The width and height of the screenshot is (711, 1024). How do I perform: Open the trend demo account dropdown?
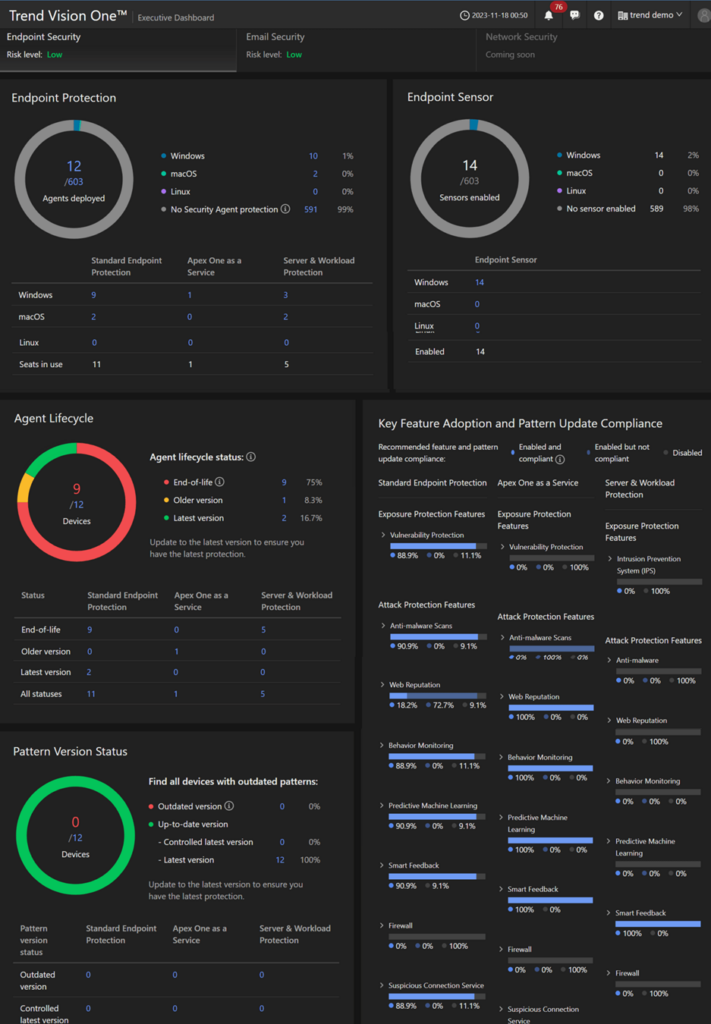(650, 15)
